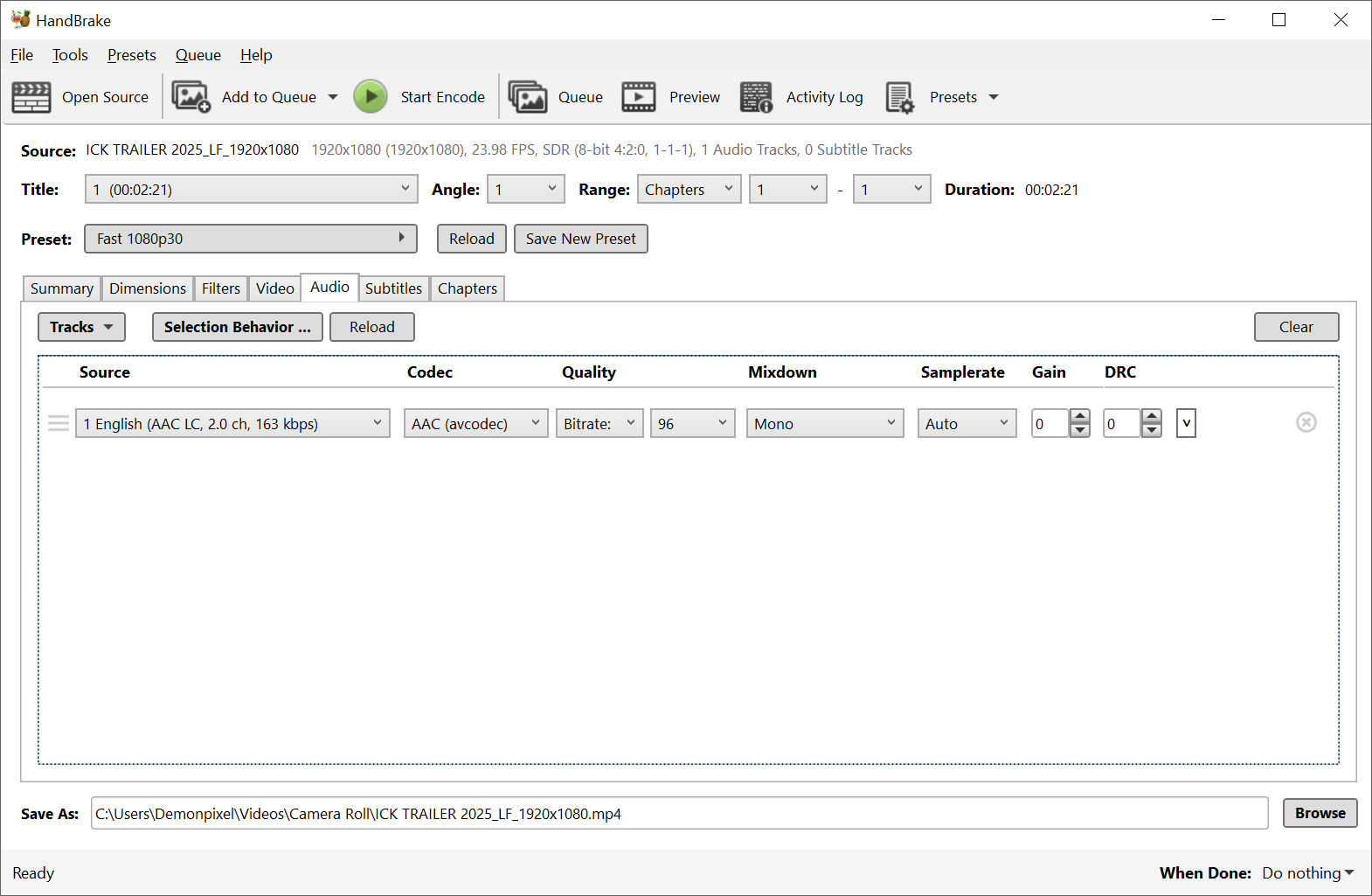Viewport: 1372px width, 896px height.
Task: Switch to the Chapters tab
Action: click(x=468, y=288)
